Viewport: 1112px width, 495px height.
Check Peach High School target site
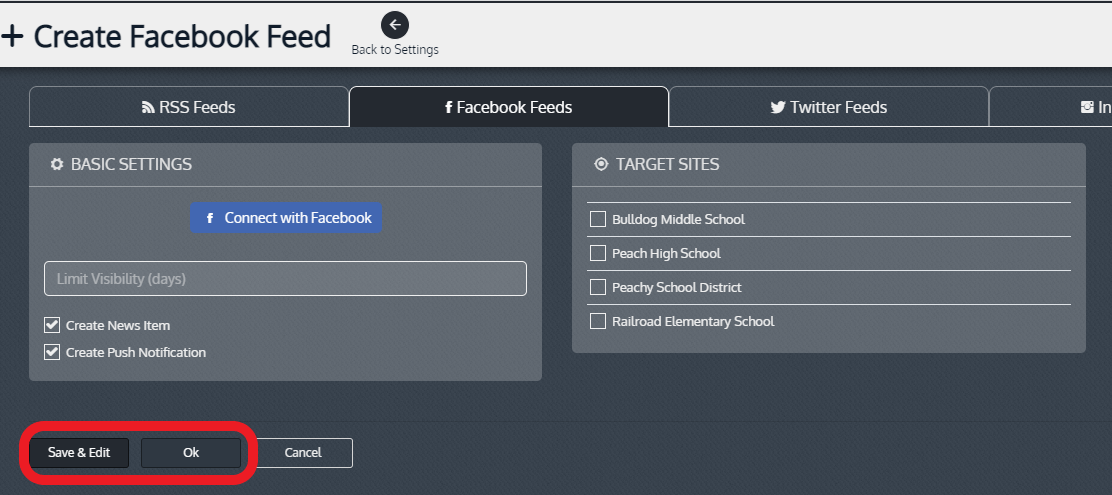coord(598,253)
